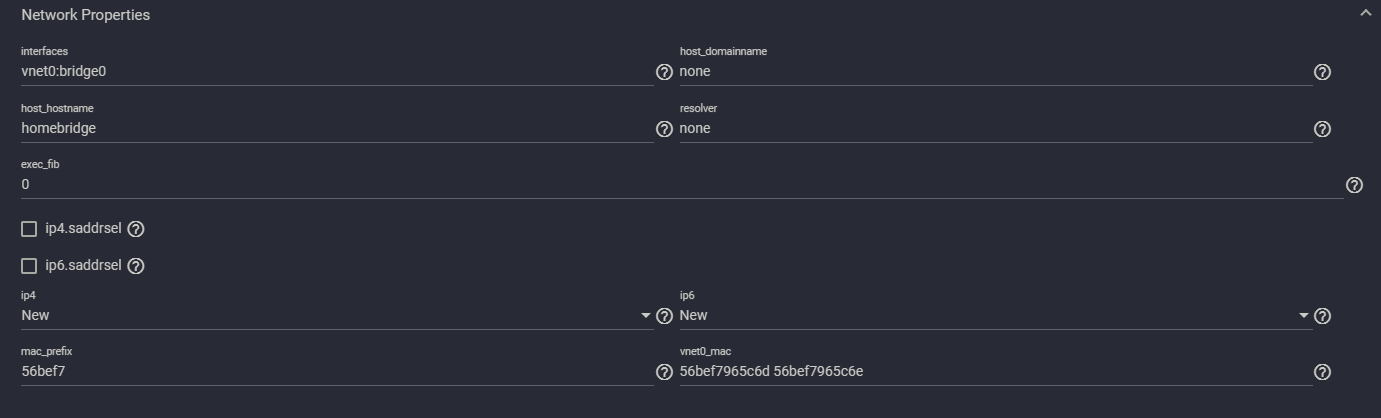Click the exec_fib help icon
1381x418 pixels.
pyautogui.click(x=1354, y=185)
